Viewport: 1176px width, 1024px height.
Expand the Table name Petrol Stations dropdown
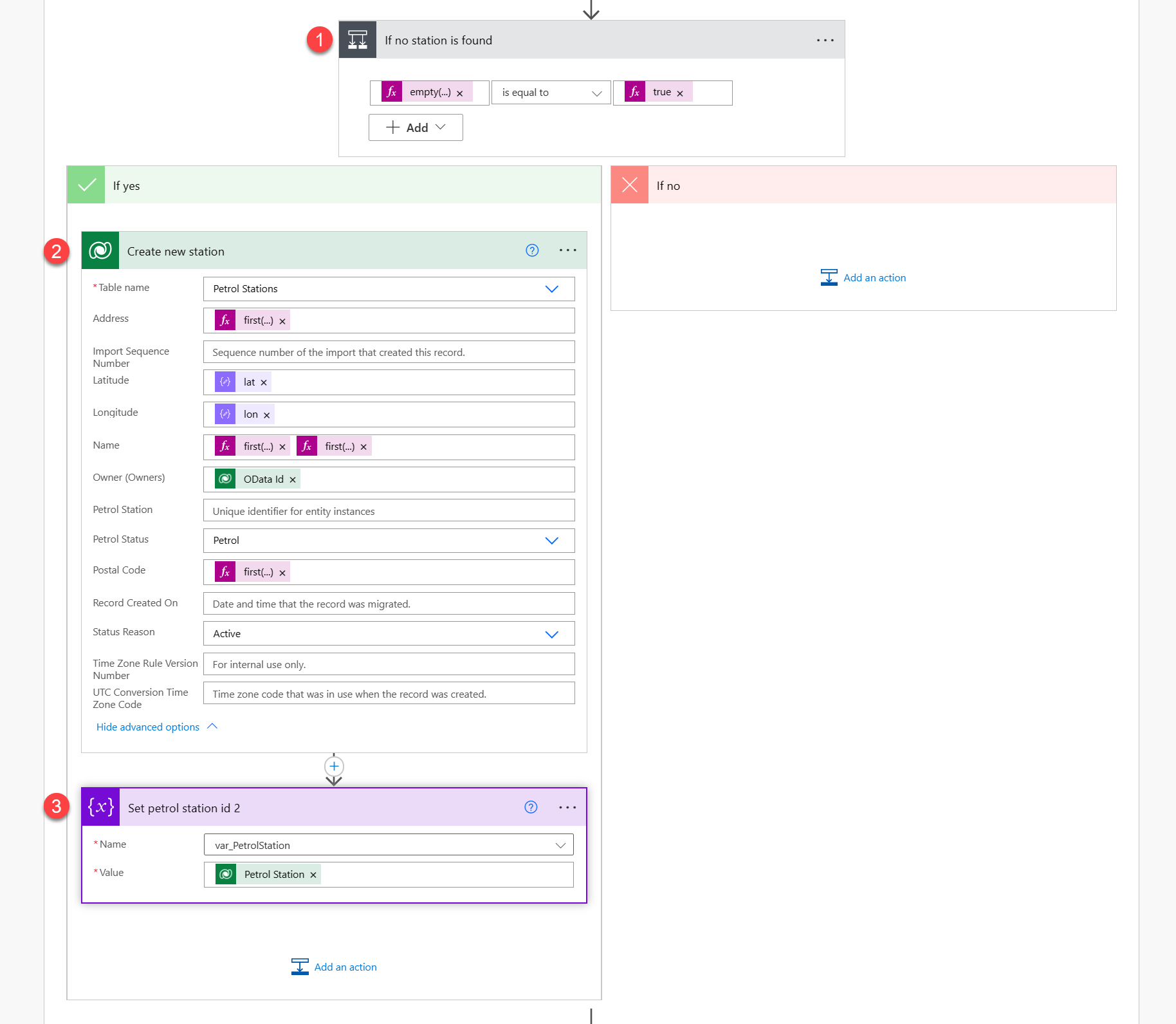pyautogui.click(x=551, y=289)
